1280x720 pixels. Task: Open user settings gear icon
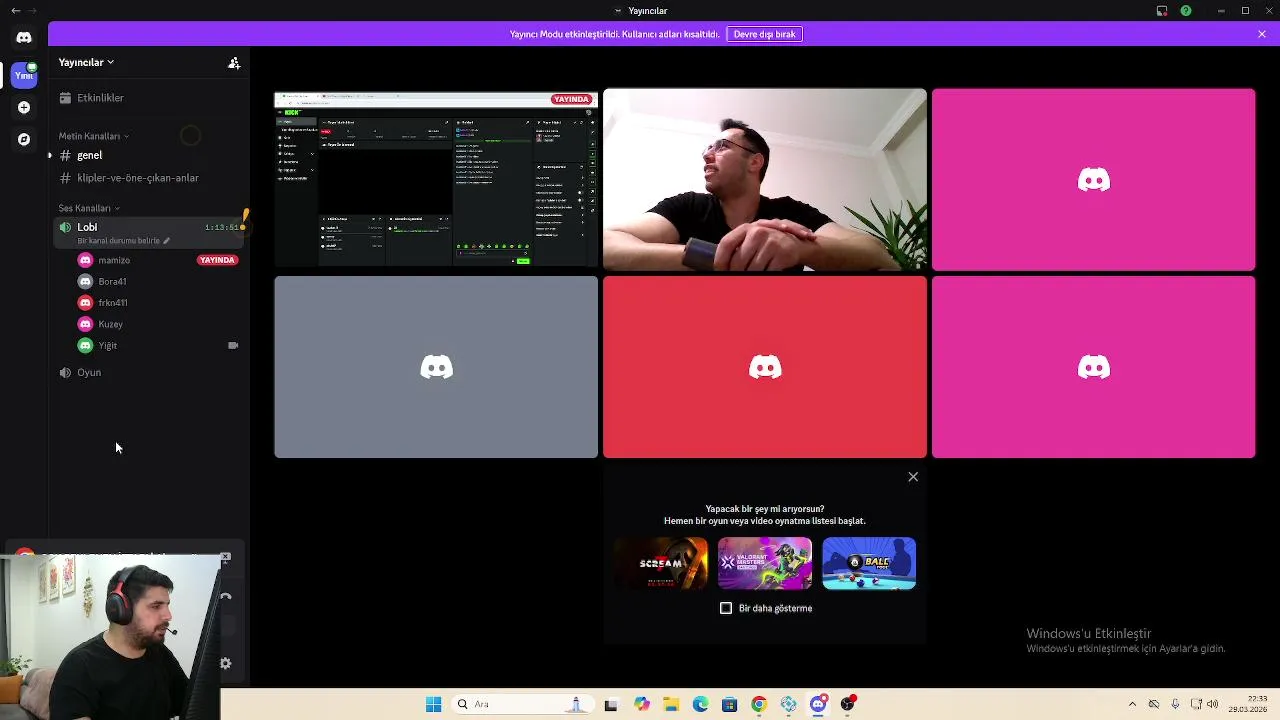[x=226, y=663]
